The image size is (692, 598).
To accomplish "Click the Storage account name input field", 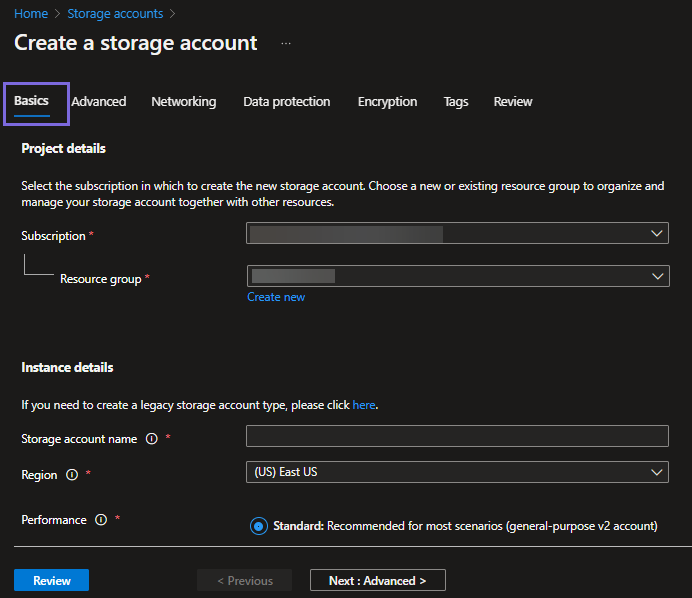I will [457, 436].
